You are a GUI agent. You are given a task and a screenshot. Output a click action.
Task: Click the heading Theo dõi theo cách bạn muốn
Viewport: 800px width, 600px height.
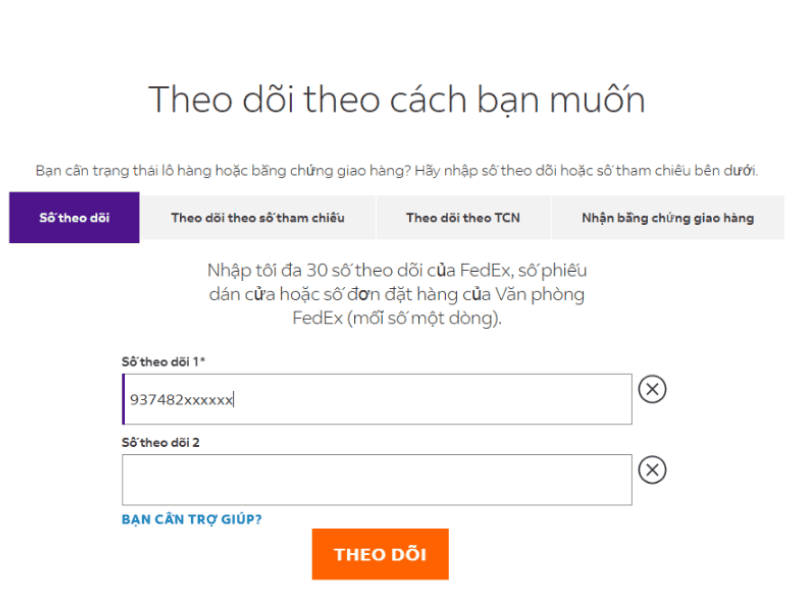pyautogui.click(x=397, y=100)
